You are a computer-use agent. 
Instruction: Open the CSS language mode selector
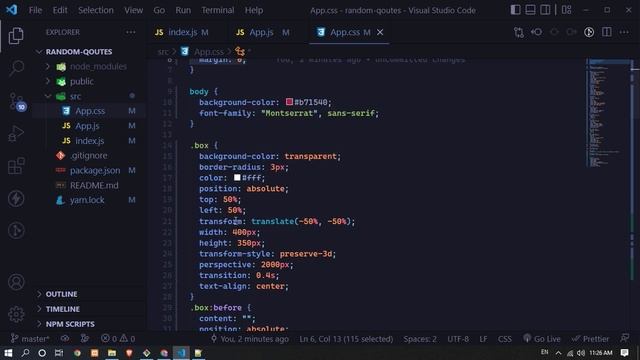[504, 338]
